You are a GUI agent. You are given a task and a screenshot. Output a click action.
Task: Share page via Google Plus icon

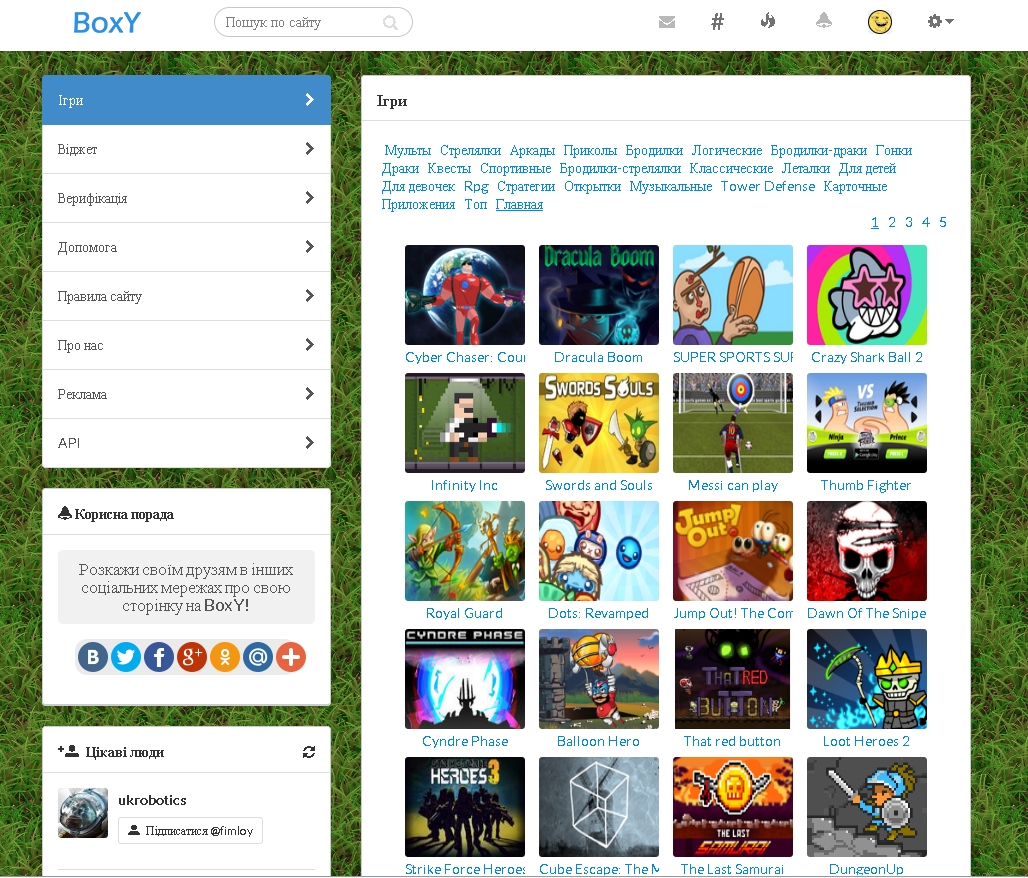pos(192,657)
